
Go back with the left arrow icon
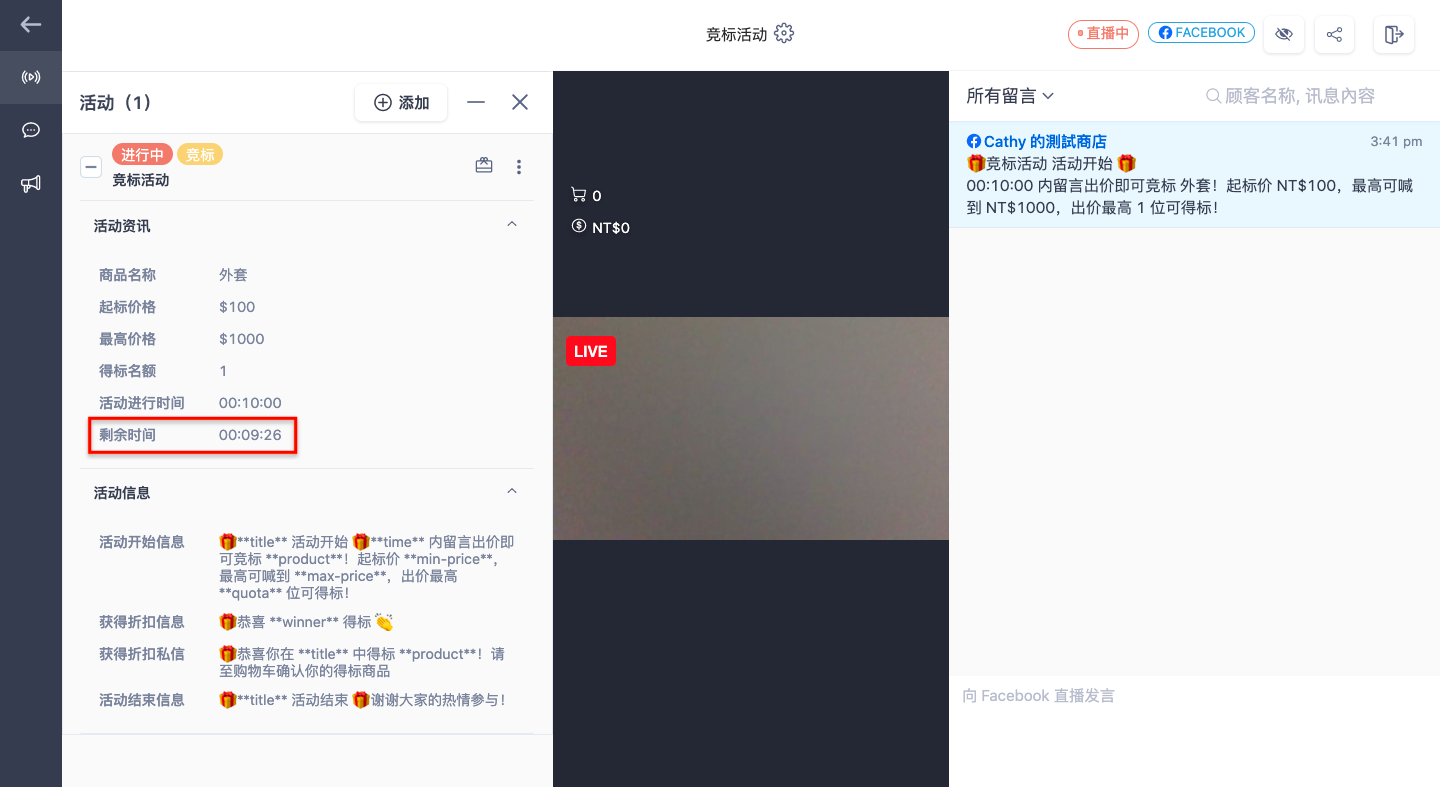[x=31, y=25]
